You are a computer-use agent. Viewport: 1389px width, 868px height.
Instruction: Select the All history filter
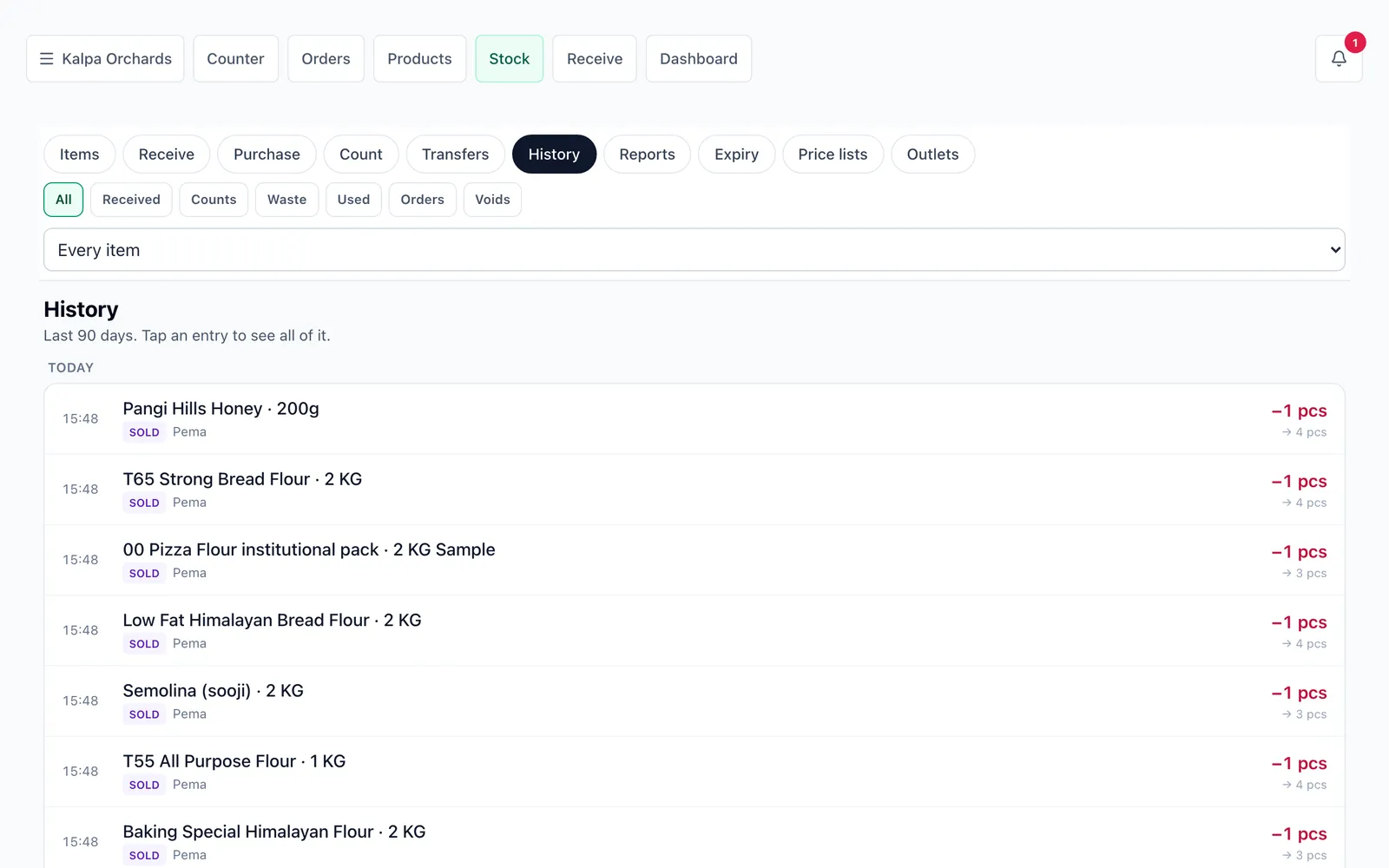(63, 199)
